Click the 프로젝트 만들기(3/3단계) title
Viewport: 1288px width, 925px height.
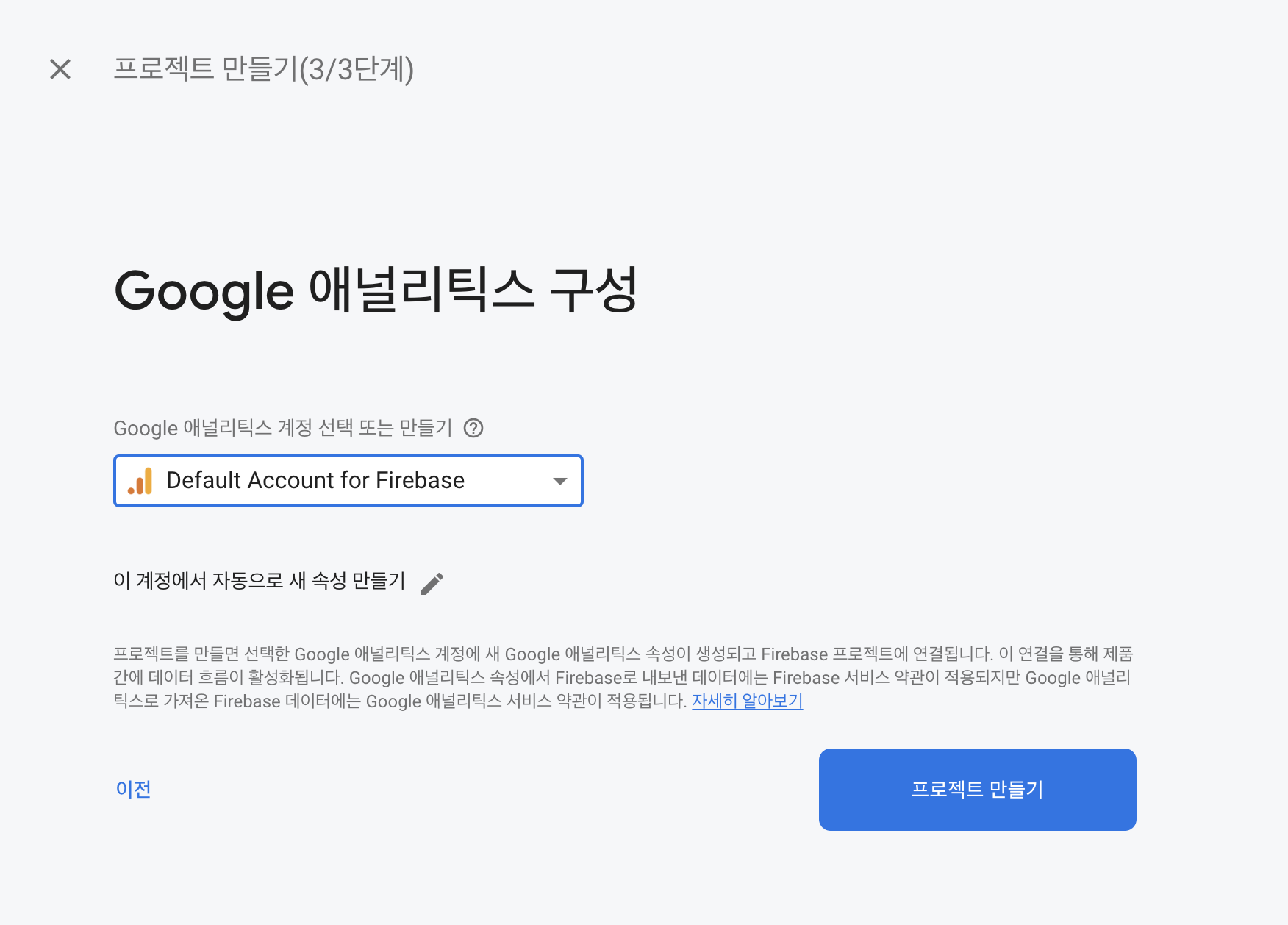click(x=264, y=69)
